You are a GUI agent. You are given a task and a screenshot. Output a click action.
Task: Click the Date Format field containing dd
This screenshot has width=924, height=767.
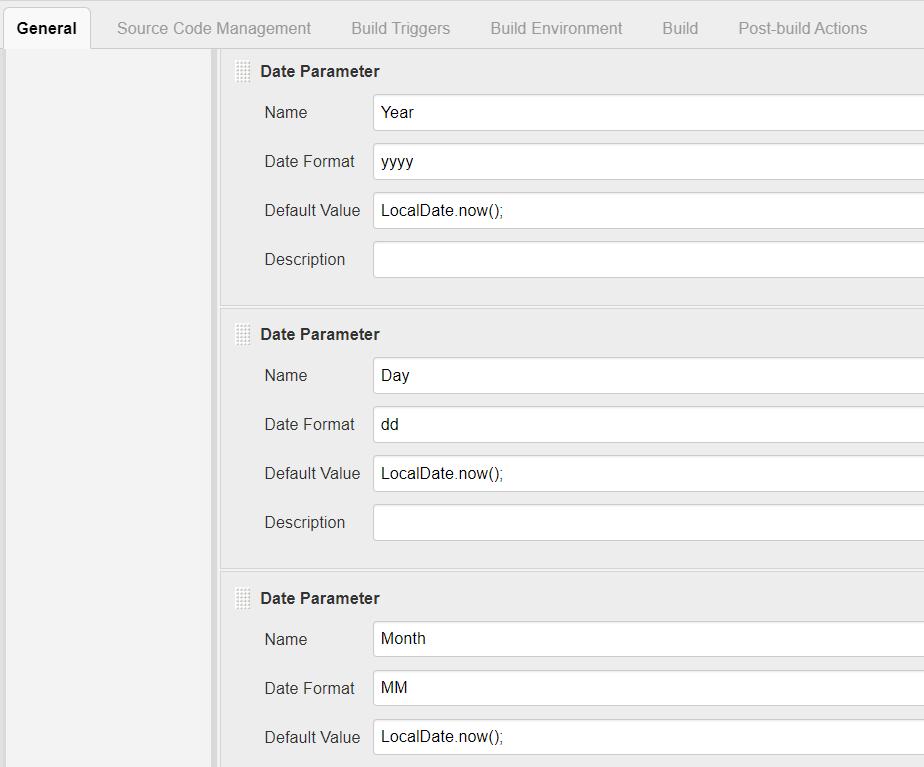(x=648, y=424)
